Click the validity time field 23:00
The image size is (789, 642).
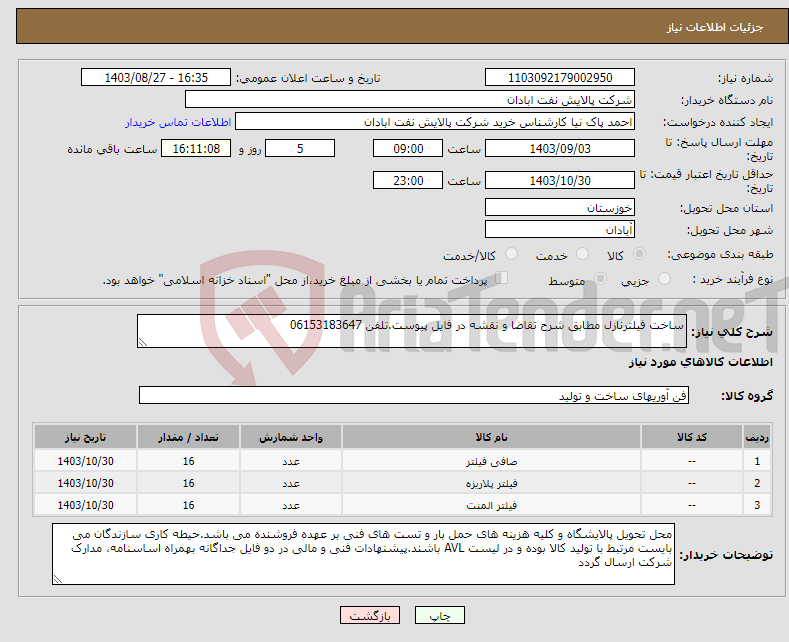[x=408, y=180]
